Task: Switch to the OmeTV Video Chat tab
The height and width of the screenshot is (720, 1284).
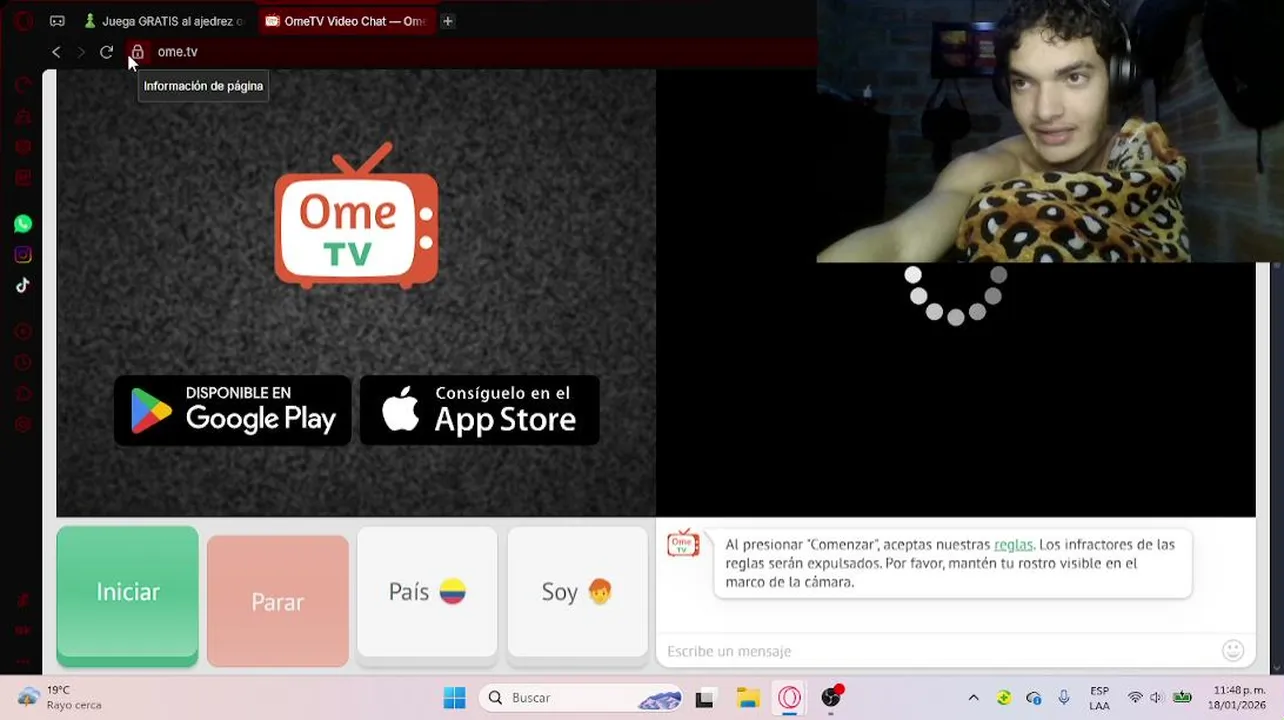Action: tap(346, 21)
